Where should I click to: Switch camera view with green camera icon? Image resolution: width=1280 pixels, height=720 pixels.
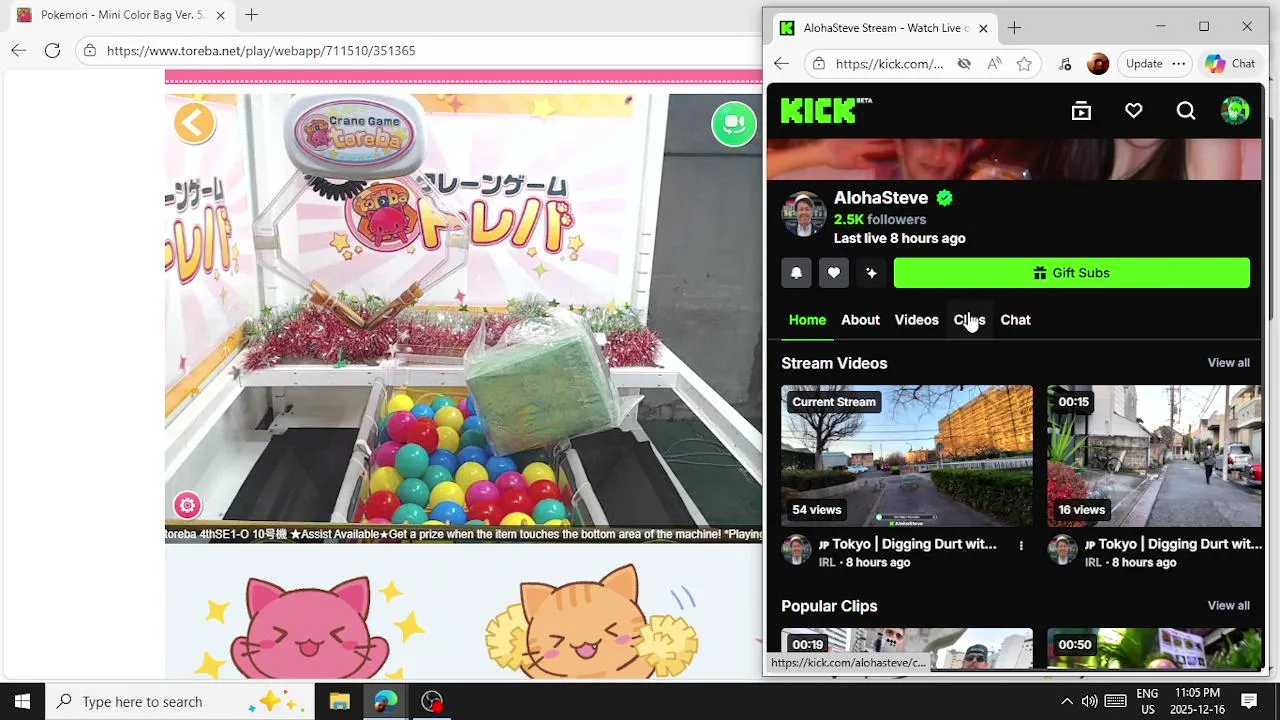point(734,123)
